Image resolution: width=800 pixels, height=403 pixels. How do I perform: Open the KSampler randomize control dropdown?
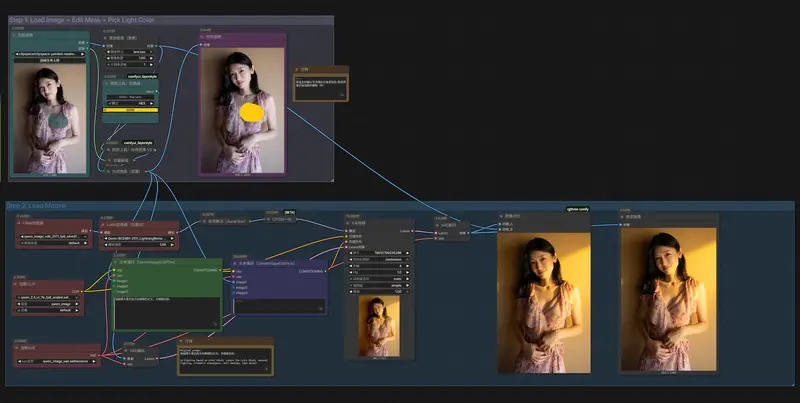coord(380,259)
